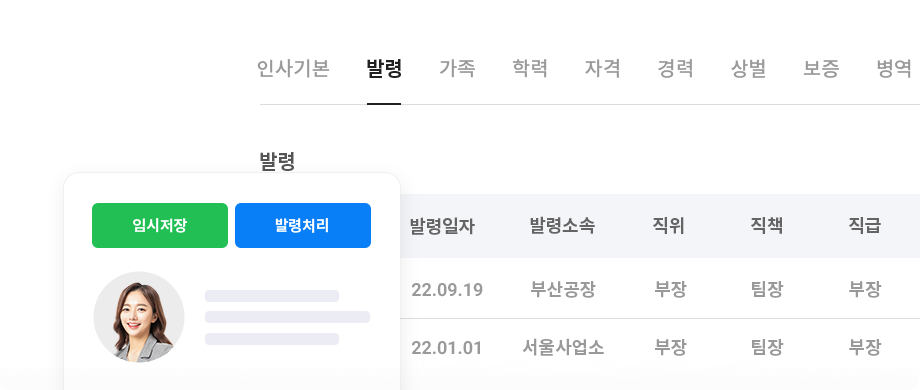
Task: Click the 발령소속 column header
Action: [x=562, y=226]
